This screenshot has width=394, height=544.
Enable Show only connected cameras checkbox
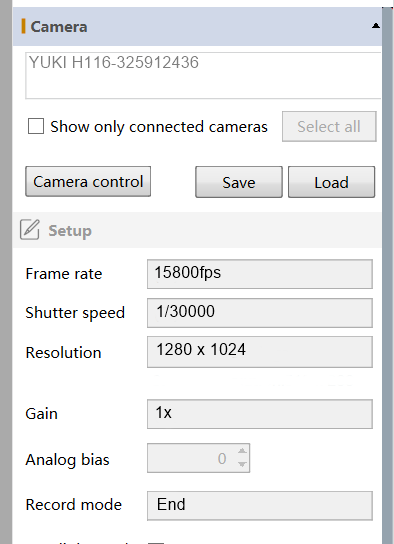(x=36, y=126)
